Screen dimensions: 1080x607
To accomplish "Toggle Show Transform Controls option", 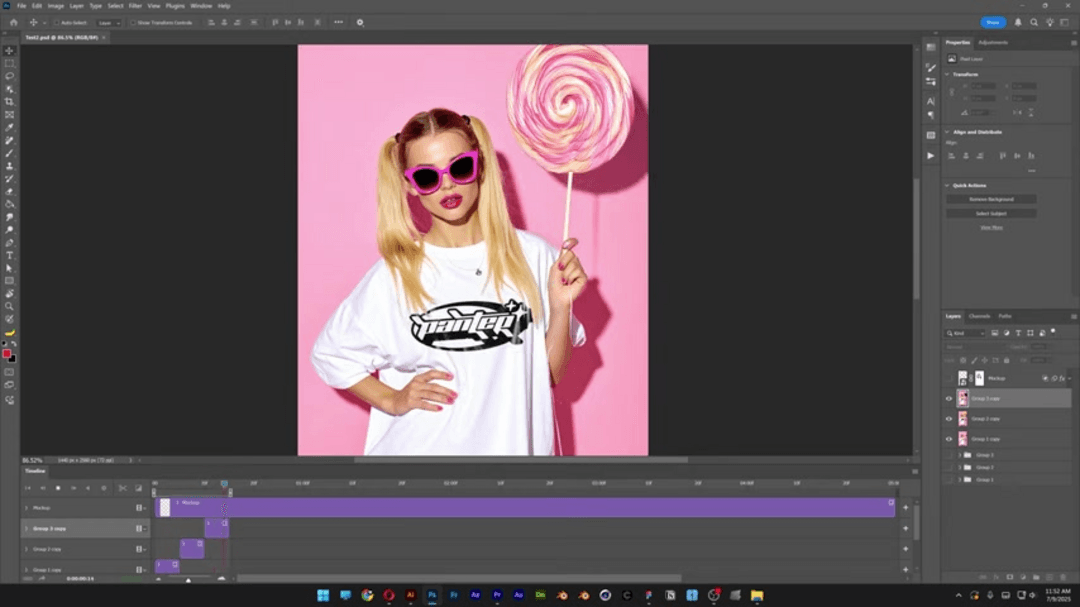I will pyautogui.click(x=132, y=22).
